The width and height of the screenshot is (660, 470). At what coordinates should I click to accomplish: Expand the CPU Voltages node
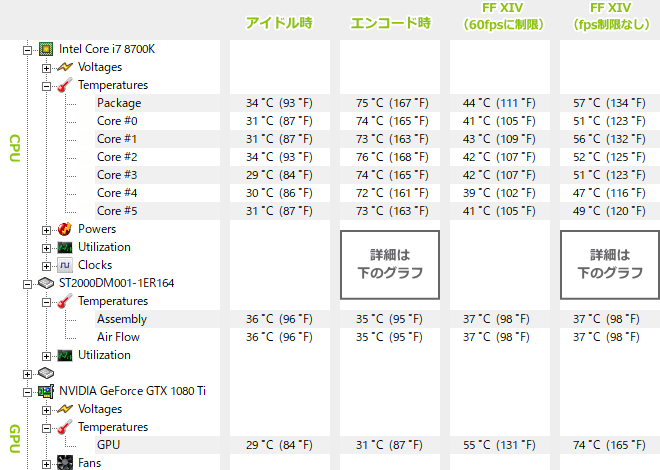click(46, 68)
